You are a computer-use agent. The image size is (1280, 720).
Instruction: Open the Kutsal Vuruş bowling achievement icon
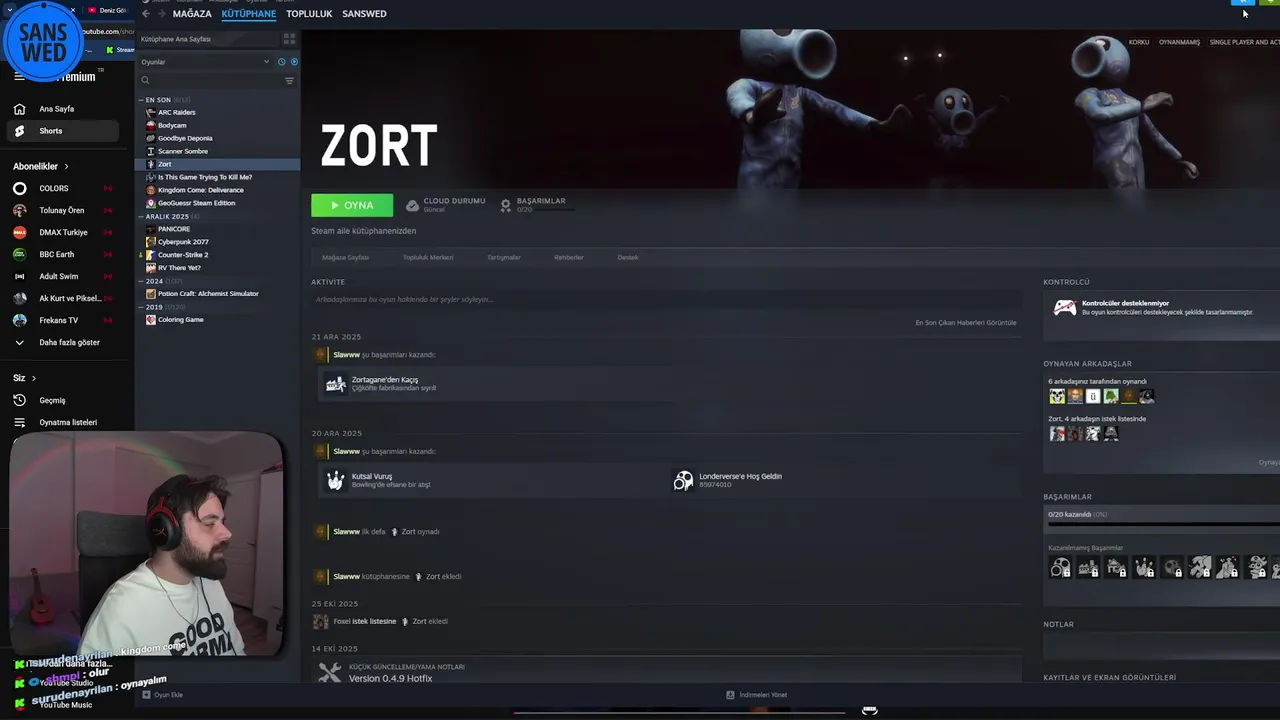335,481
